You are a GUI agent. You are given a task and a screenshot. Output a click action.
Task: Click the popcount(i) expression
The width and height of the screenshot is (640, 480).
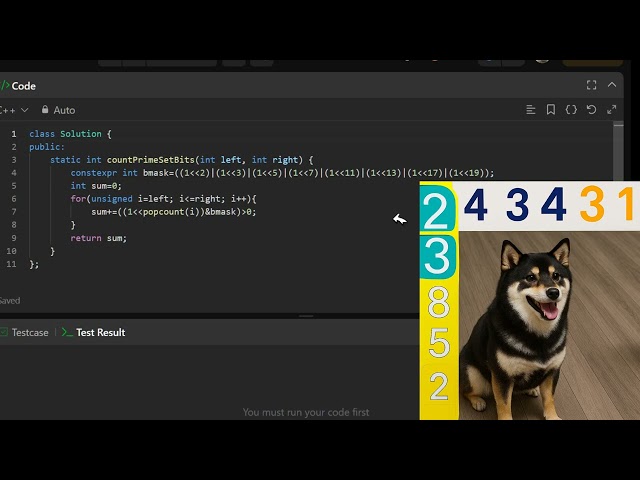tap(171, 212)
